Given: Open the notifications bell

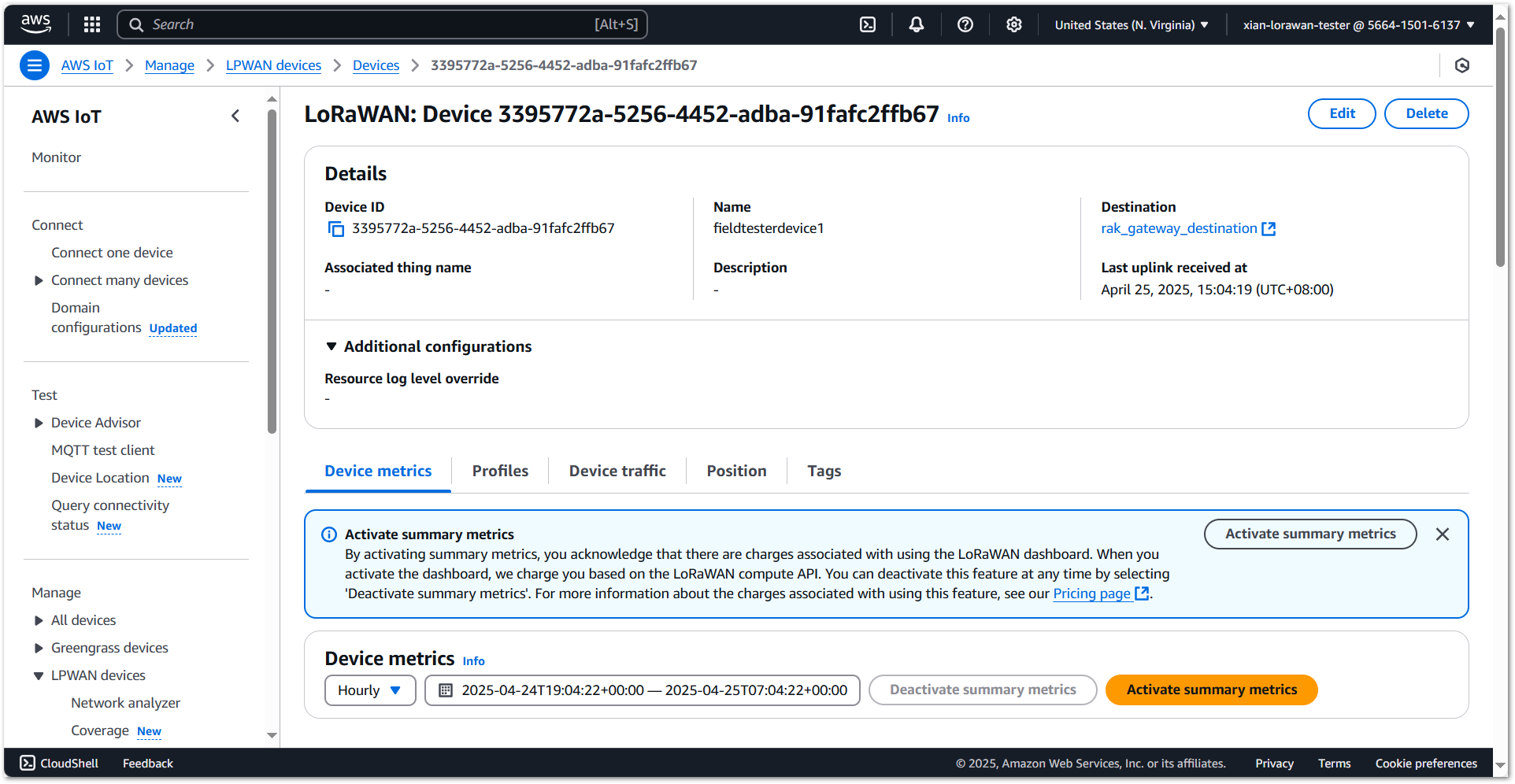Looking at the screenshot, I should [916, 24].
